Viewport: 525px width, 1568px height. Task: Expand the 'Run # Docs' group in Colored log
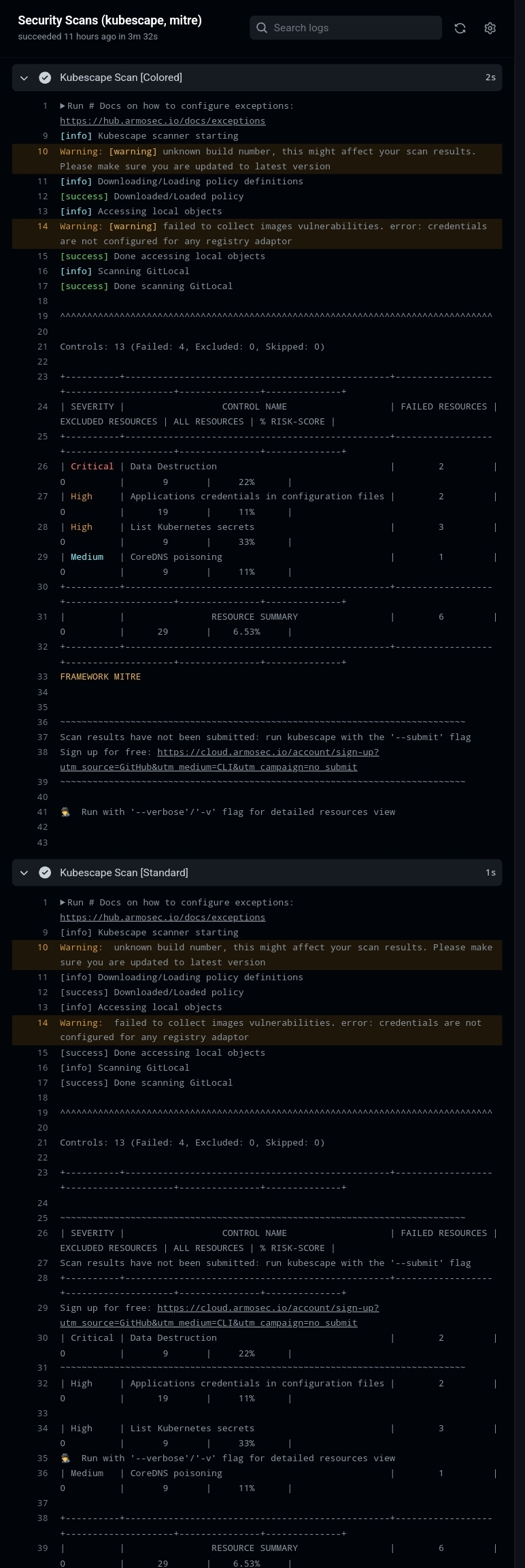pyautogui.click(x=62, y=105)
